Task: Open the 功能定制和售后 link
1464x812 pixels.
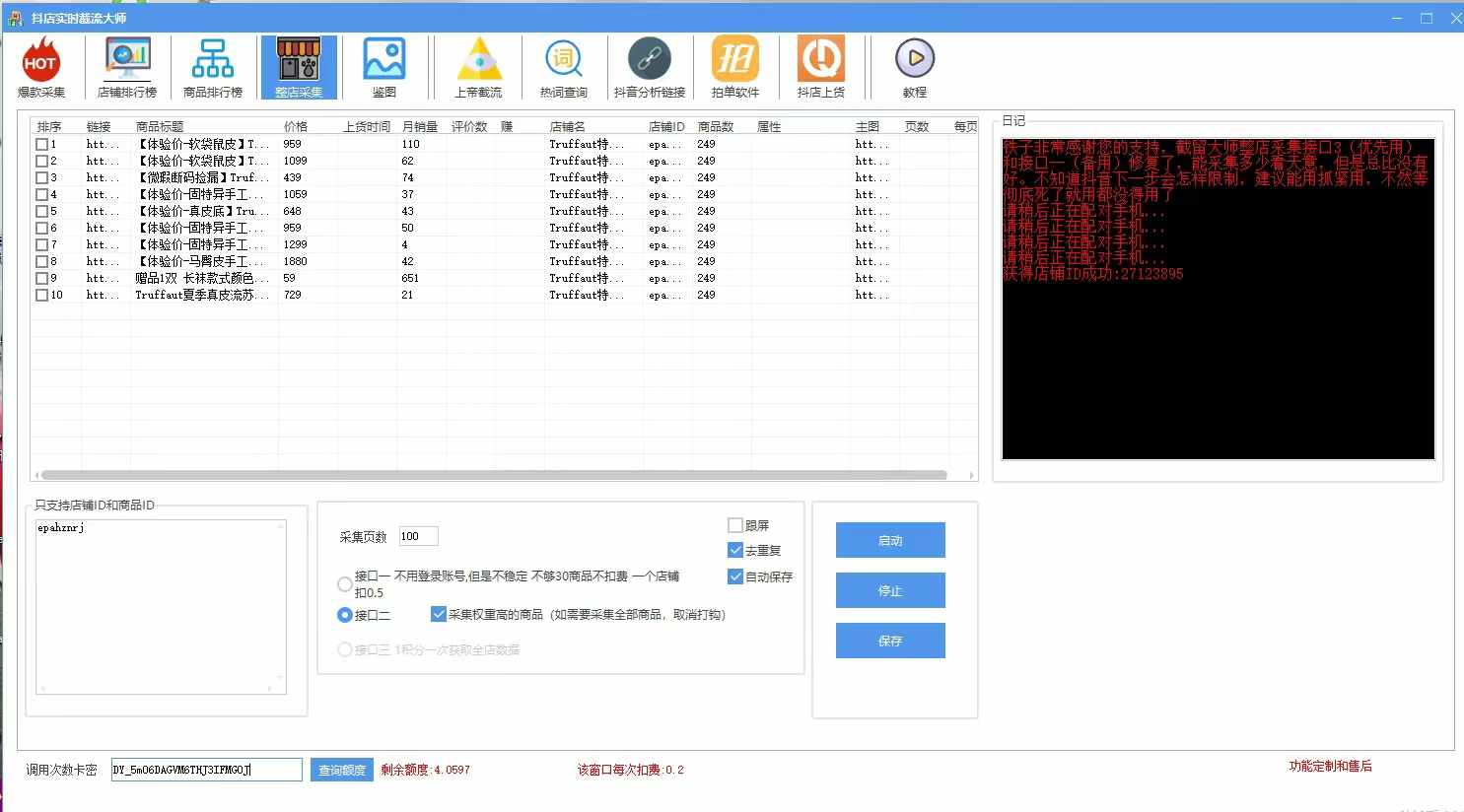Action: coord(1330,766)
